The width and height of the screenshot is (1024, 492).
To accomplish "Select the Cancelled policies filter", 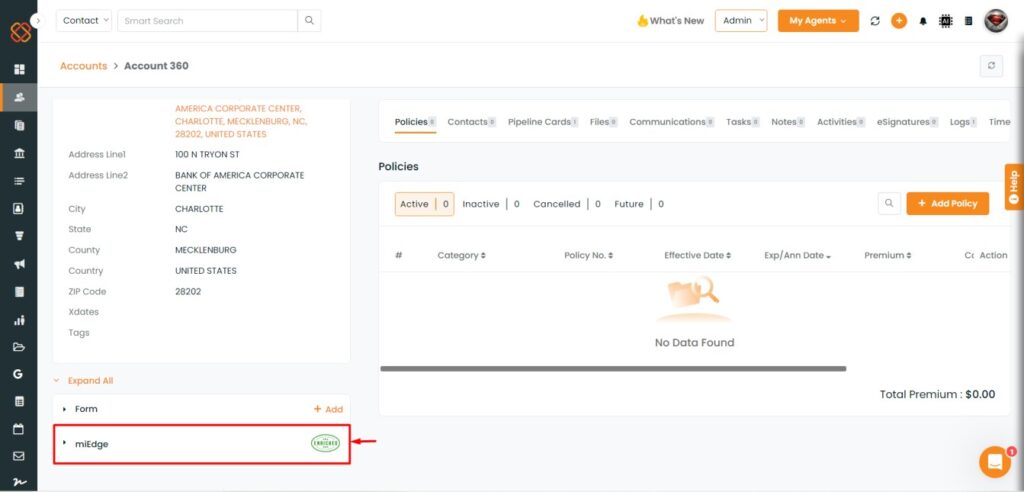I will (567, 204).
